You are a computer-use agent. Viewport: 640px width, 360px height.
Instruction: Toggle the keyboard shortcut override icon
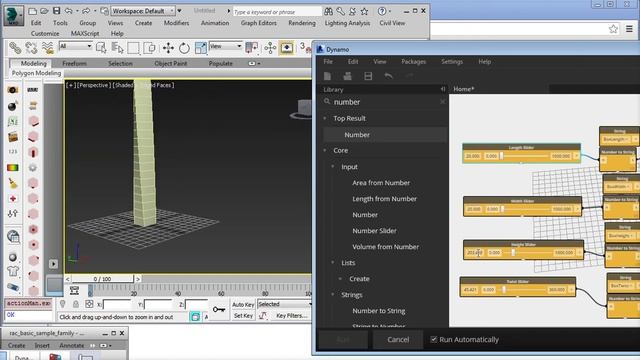(287, 48)
